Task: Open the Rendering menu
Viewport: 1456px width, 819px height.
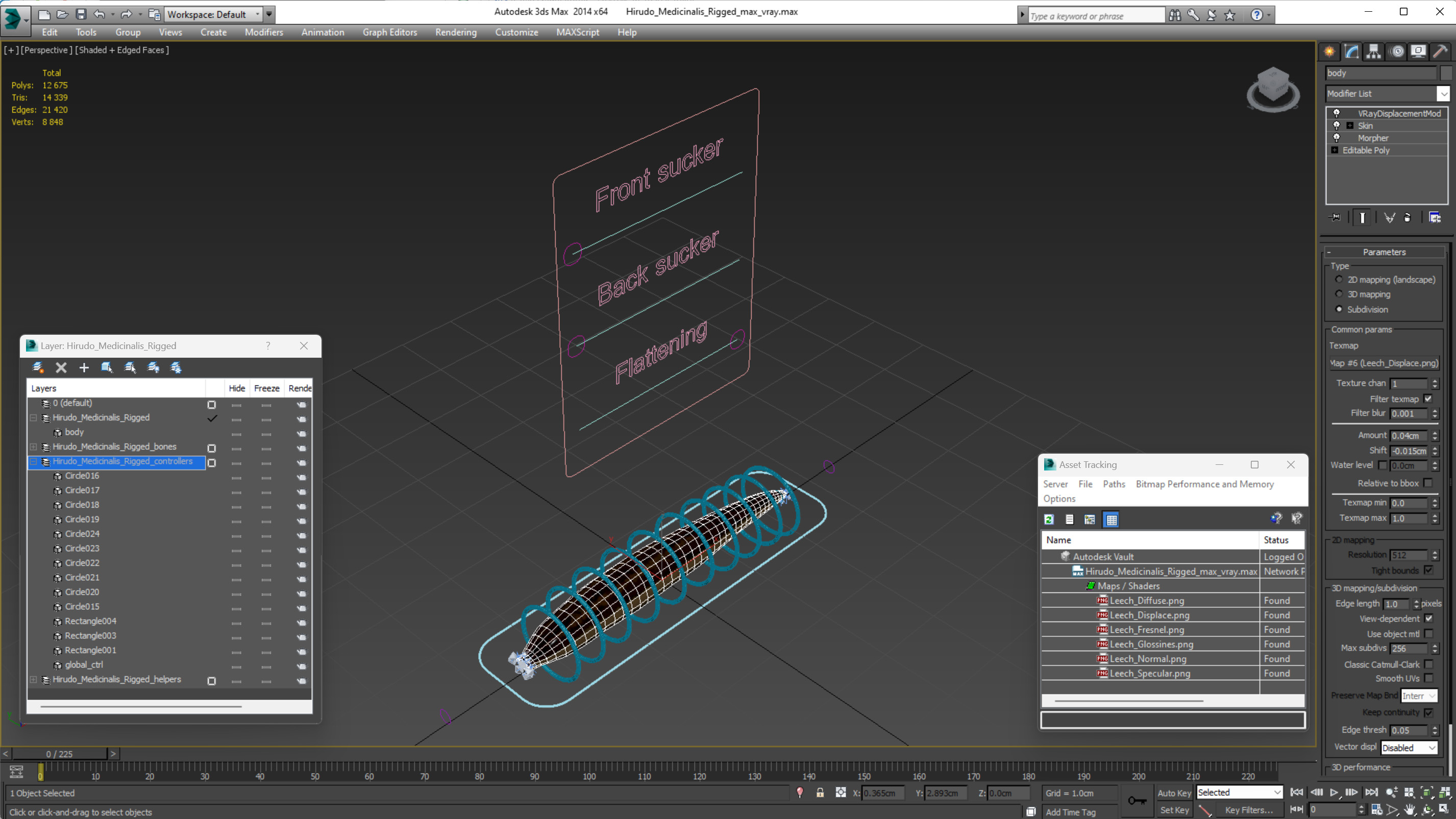Action: 456,32
